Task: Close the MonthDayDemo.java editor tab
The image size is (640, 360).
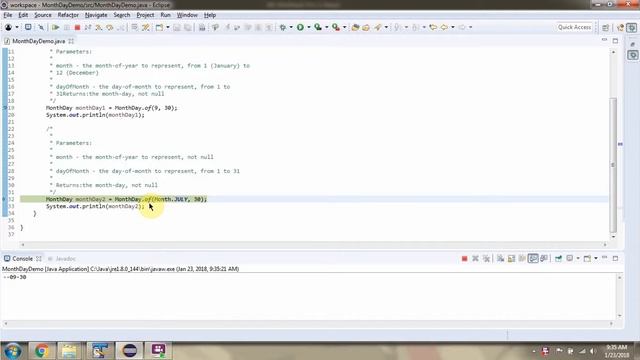Action: [71, 41]
